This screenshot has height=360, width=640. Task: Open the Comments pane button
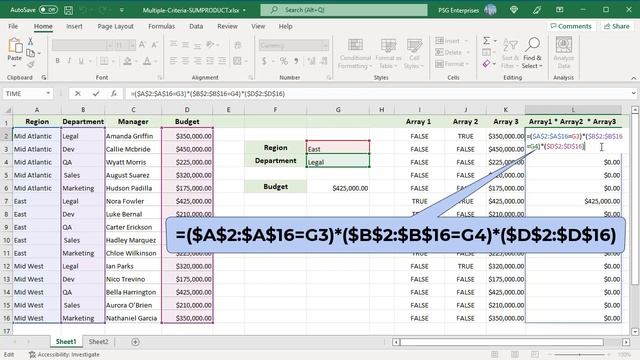pos(571,26)
